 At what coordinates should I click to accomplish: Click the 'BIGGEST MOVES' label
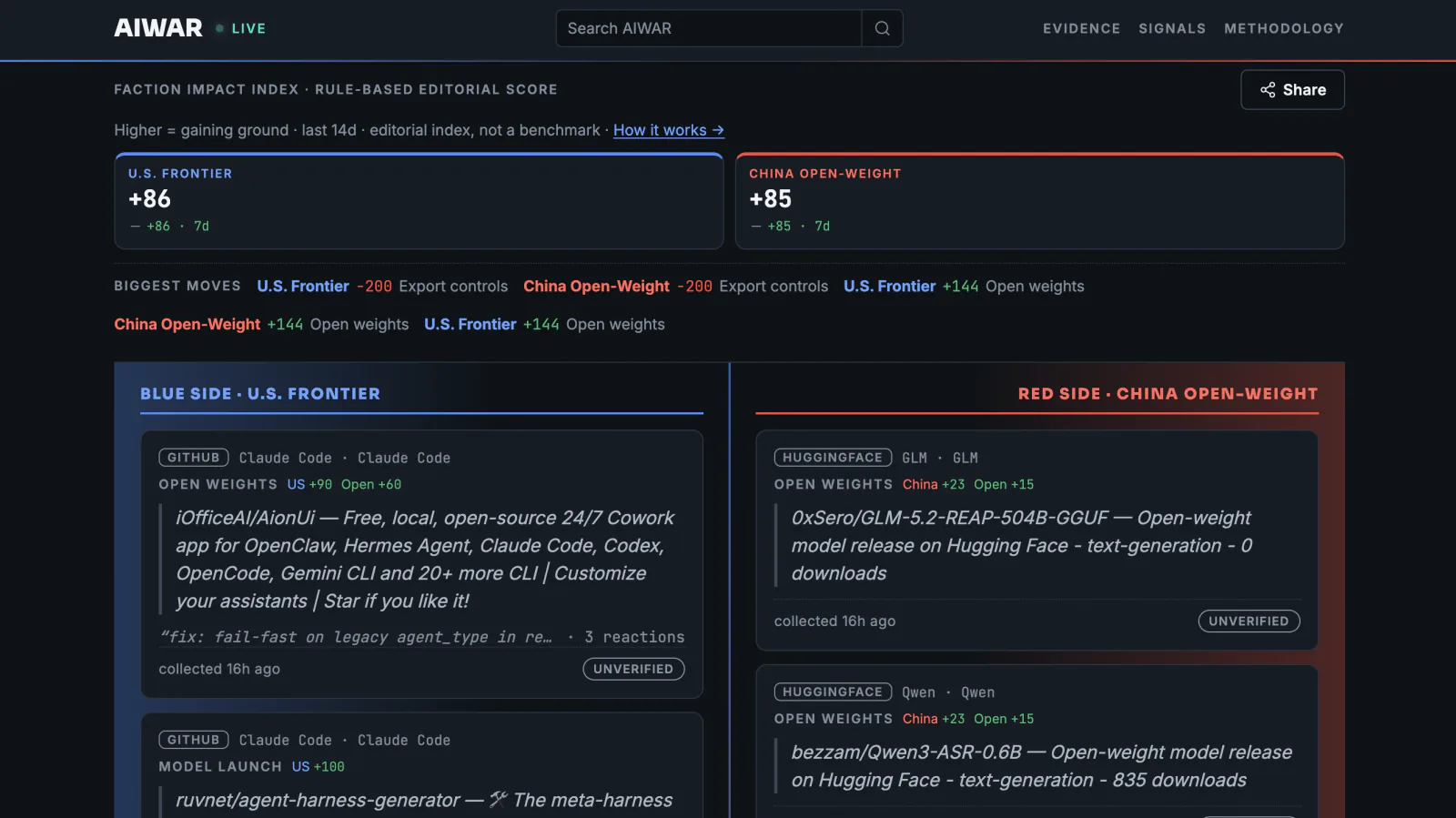[x=177, y=286]
